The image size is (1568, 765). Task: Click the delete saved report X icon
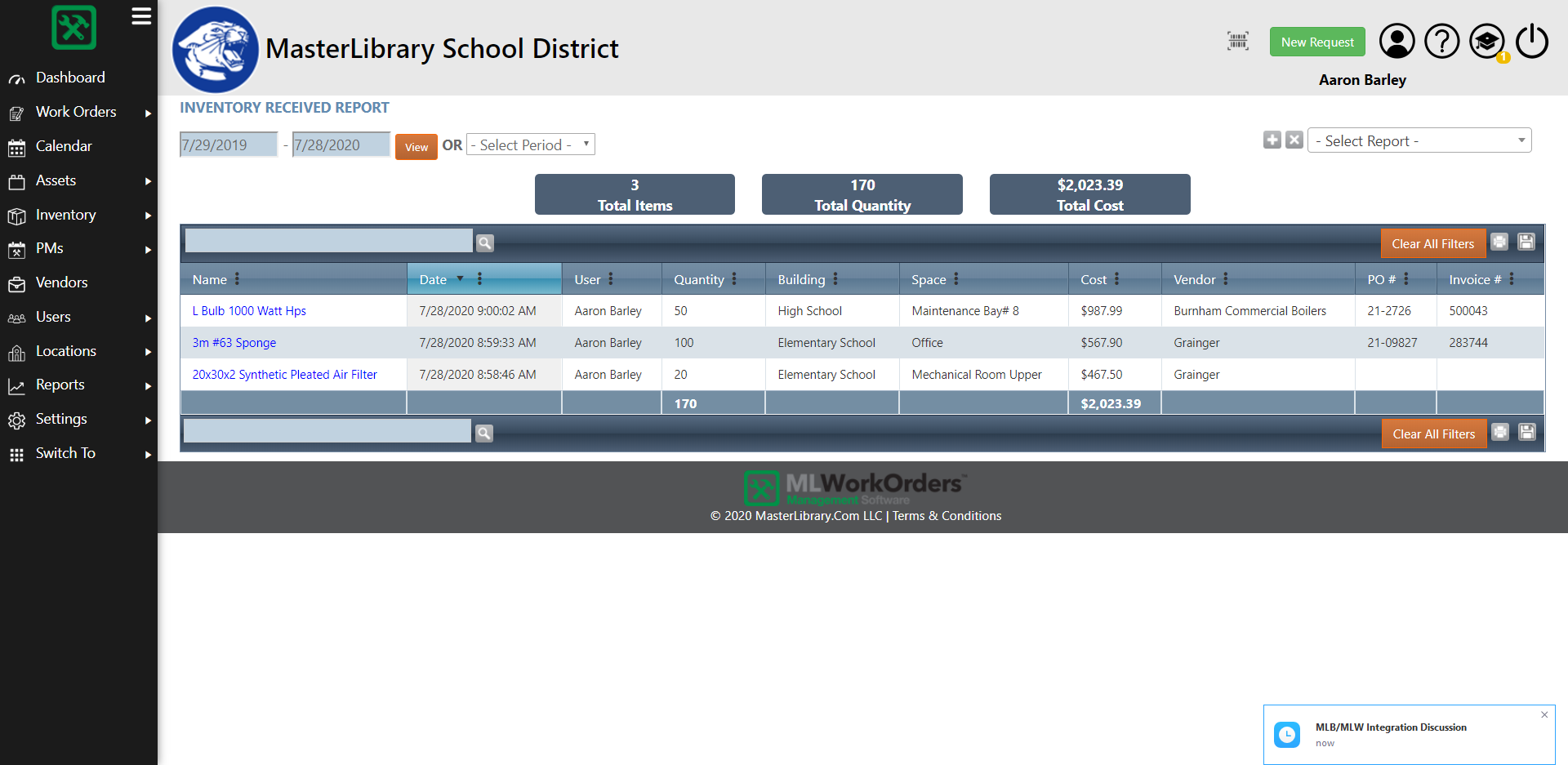click(x=1294, y=140)
